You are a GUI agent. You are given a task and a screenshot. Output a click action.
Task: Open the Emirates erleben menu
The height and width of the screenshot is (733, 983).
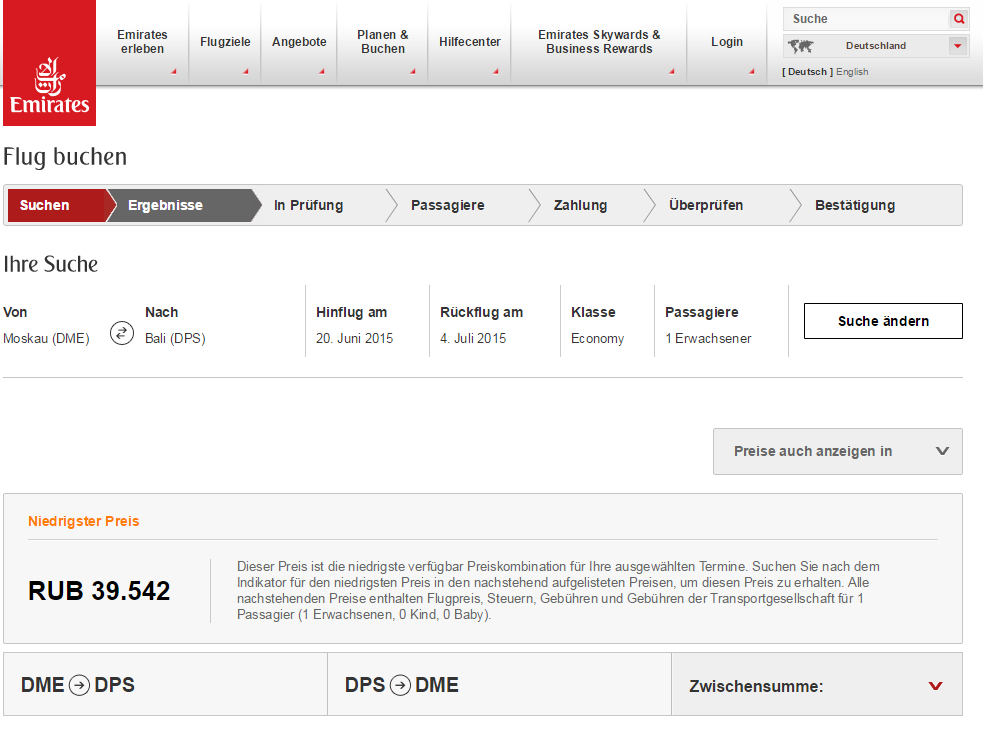[x=142, y=42]
